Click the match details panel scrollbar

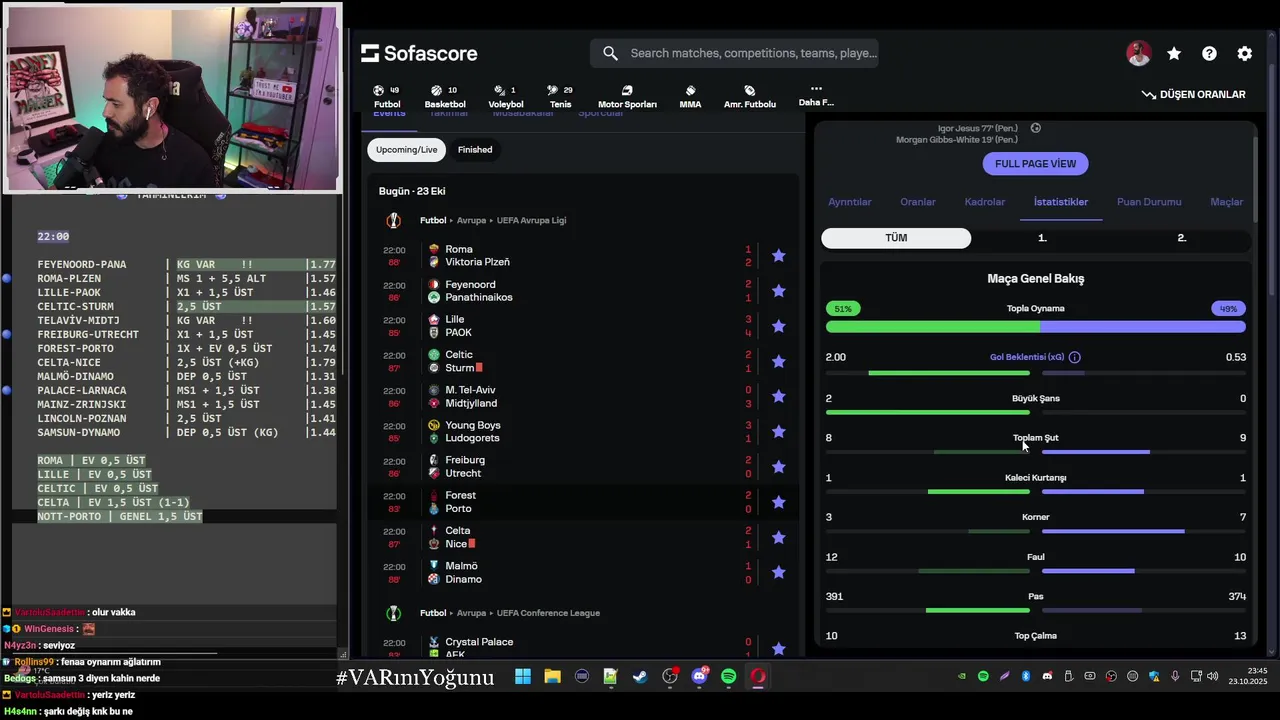[x=1255, y=182]
